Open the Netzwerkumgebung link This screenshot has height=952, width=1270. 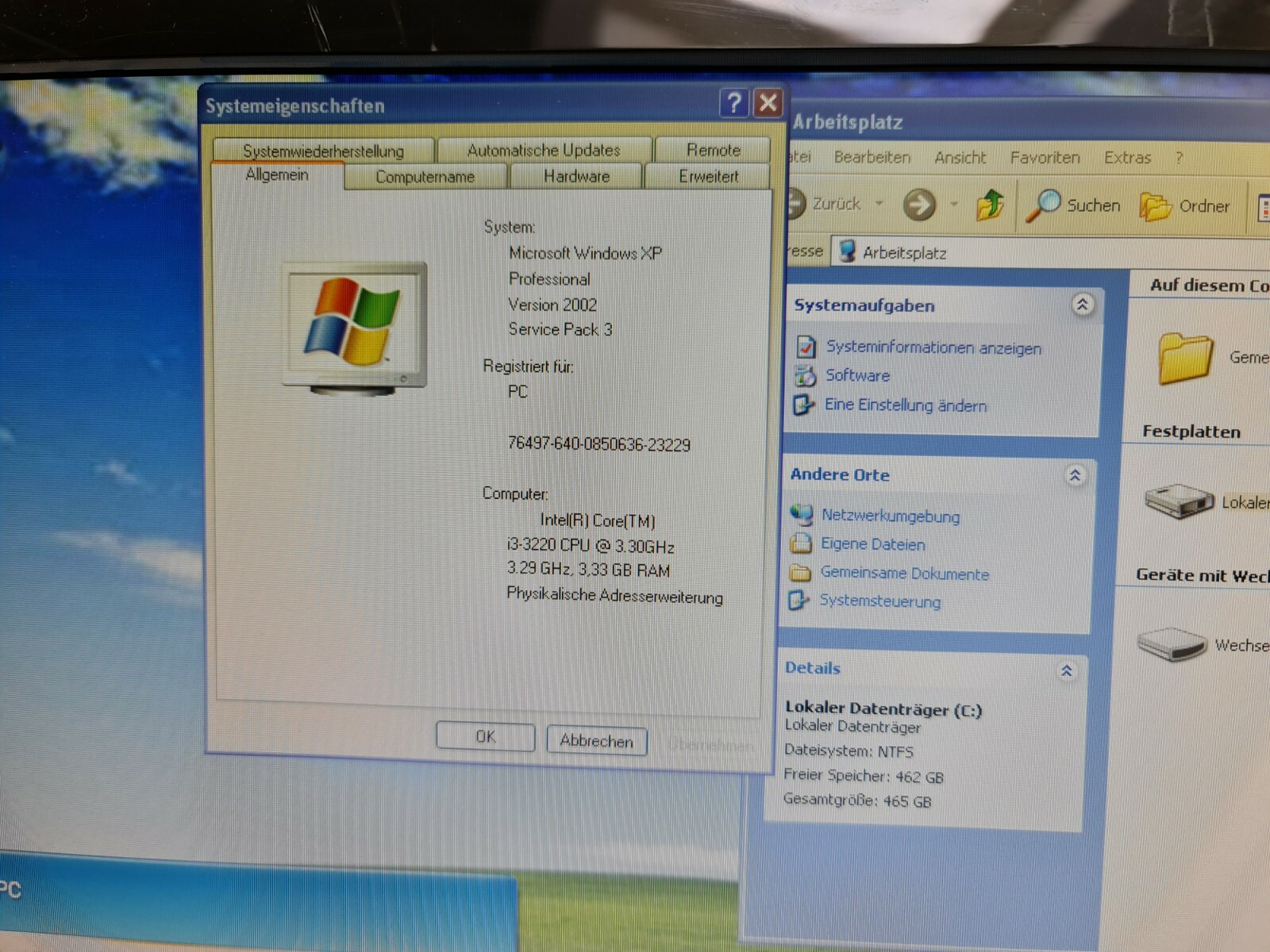point(891,516)
